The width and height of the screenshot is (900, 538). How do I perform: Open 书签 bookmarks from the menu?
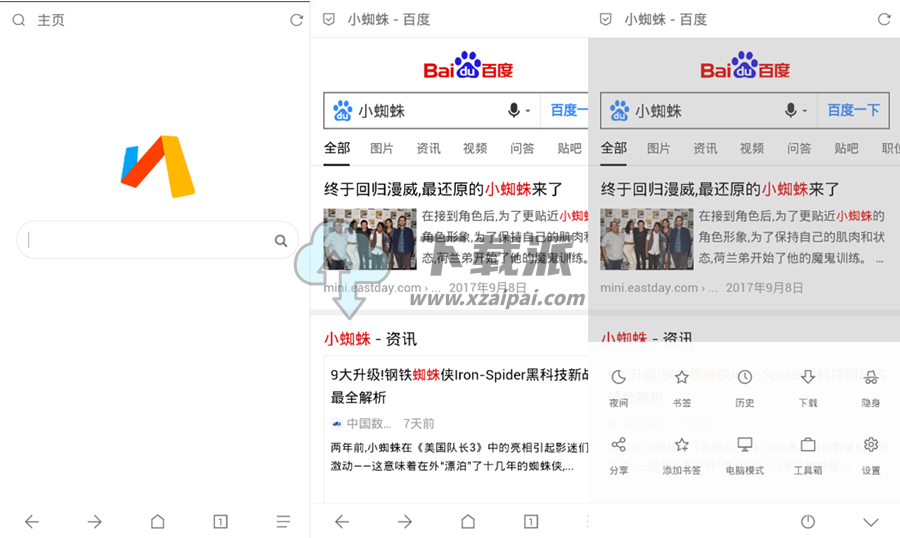(x=681, y=388)
